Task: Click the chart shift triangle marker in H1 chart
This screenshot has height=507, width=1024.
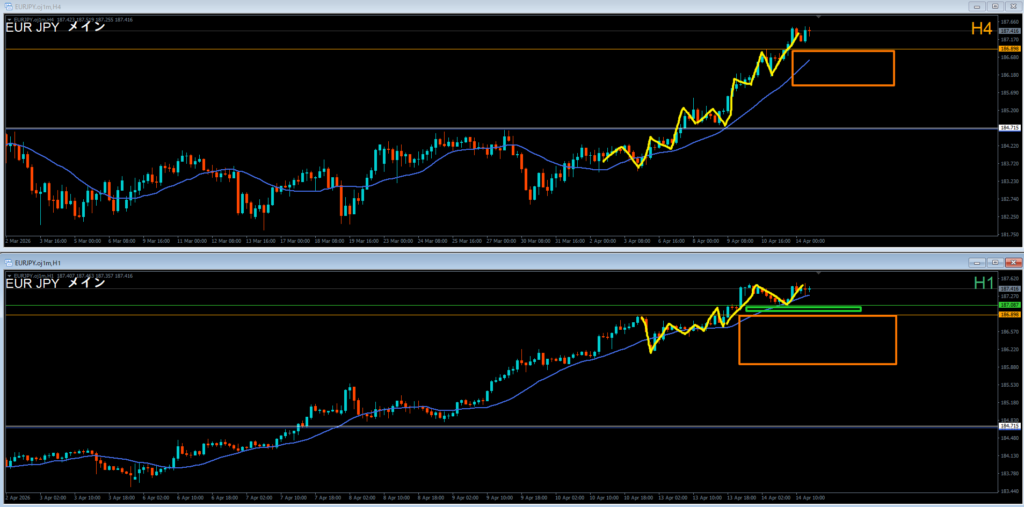Action: (x=819, y=272)
